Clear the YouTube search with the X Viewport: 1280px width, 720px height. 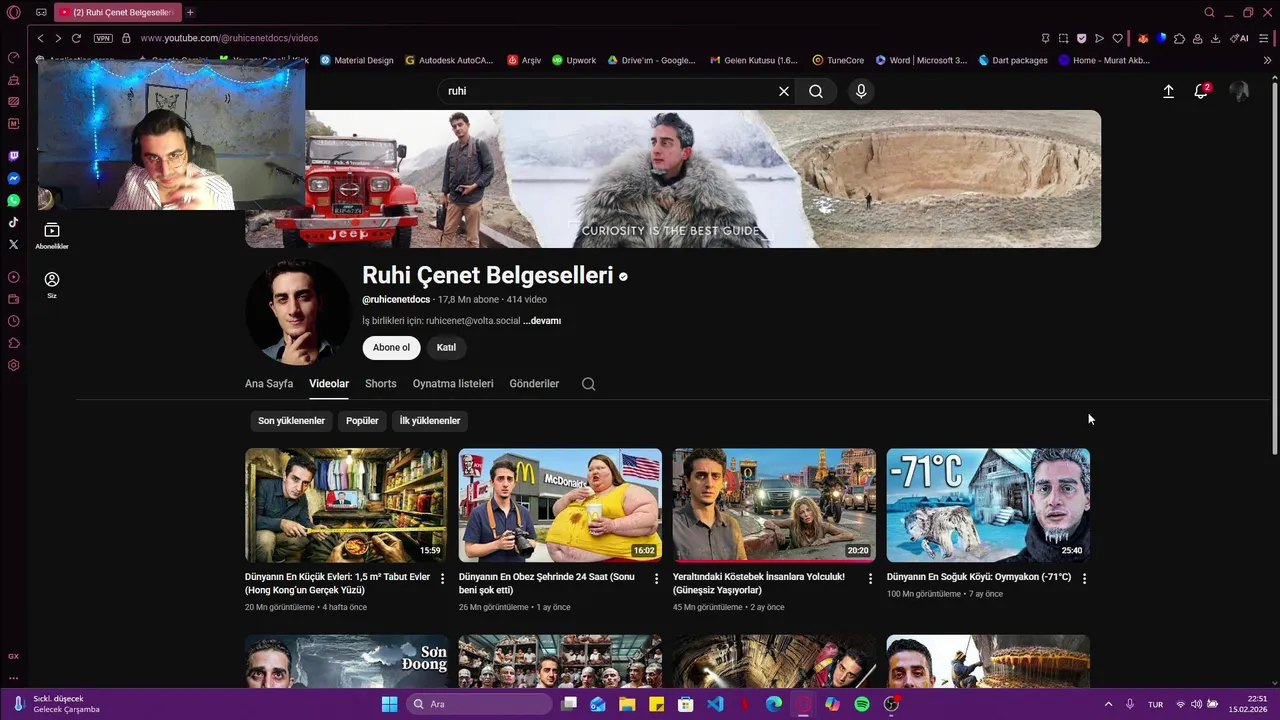[784, 91]
